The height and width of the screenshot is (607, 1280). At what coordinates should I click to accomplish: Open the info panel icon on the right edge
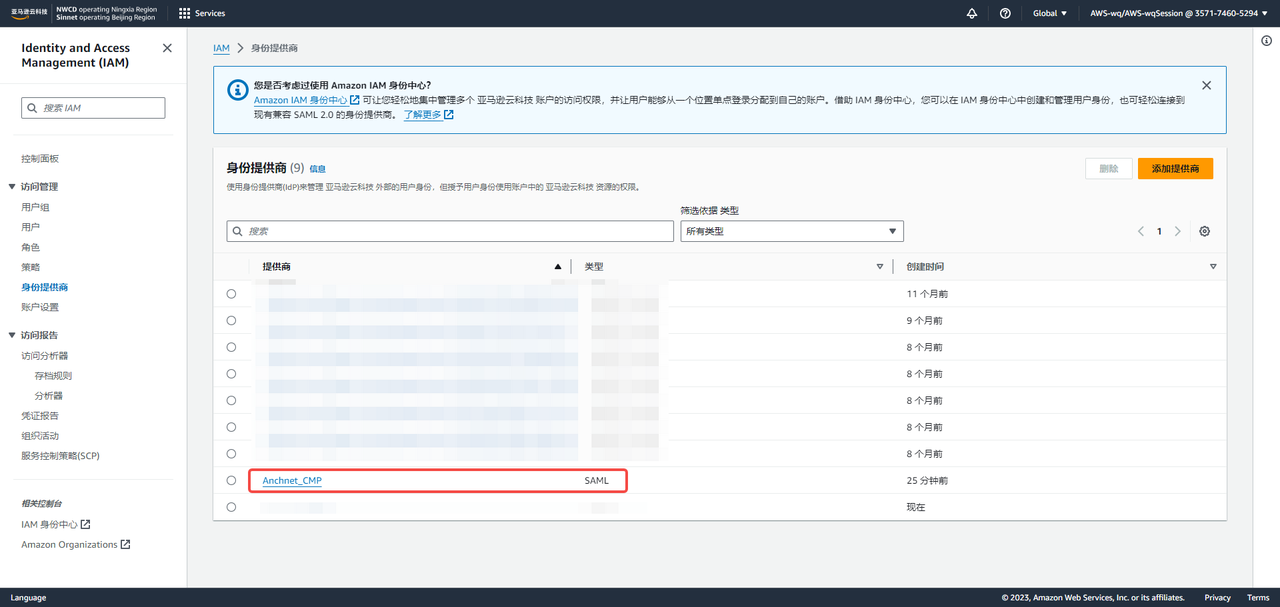(1266, 41)
